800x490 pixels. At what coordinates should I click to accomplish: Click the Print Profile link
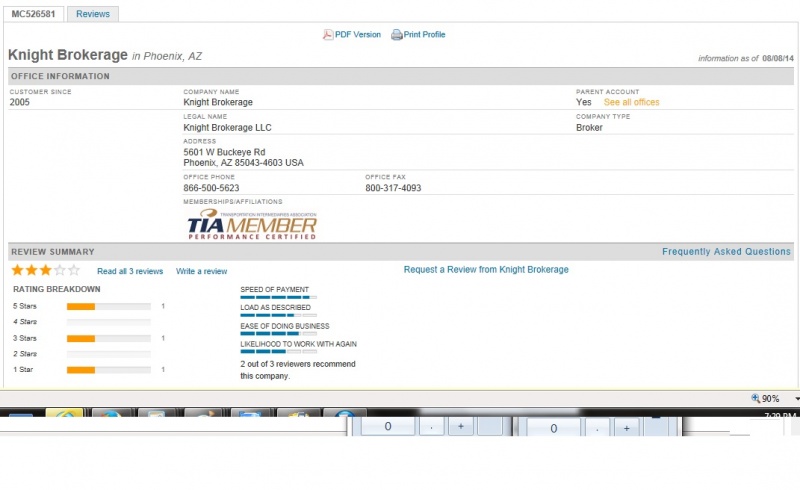pyautogui.click(x=424, y=35)
